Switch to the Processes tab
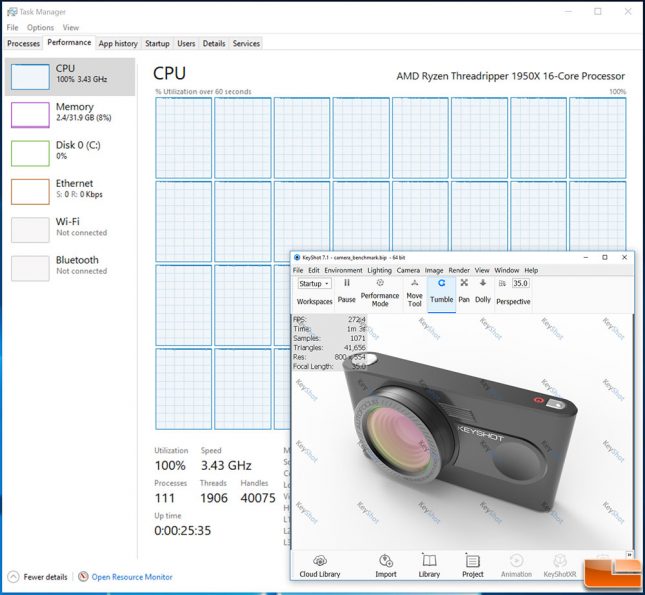 pos(23,44)
